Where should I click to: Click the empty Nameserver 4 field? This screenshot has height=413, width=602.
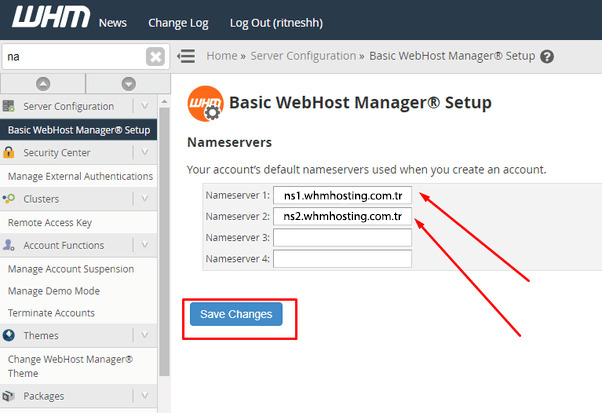[342, 259]
